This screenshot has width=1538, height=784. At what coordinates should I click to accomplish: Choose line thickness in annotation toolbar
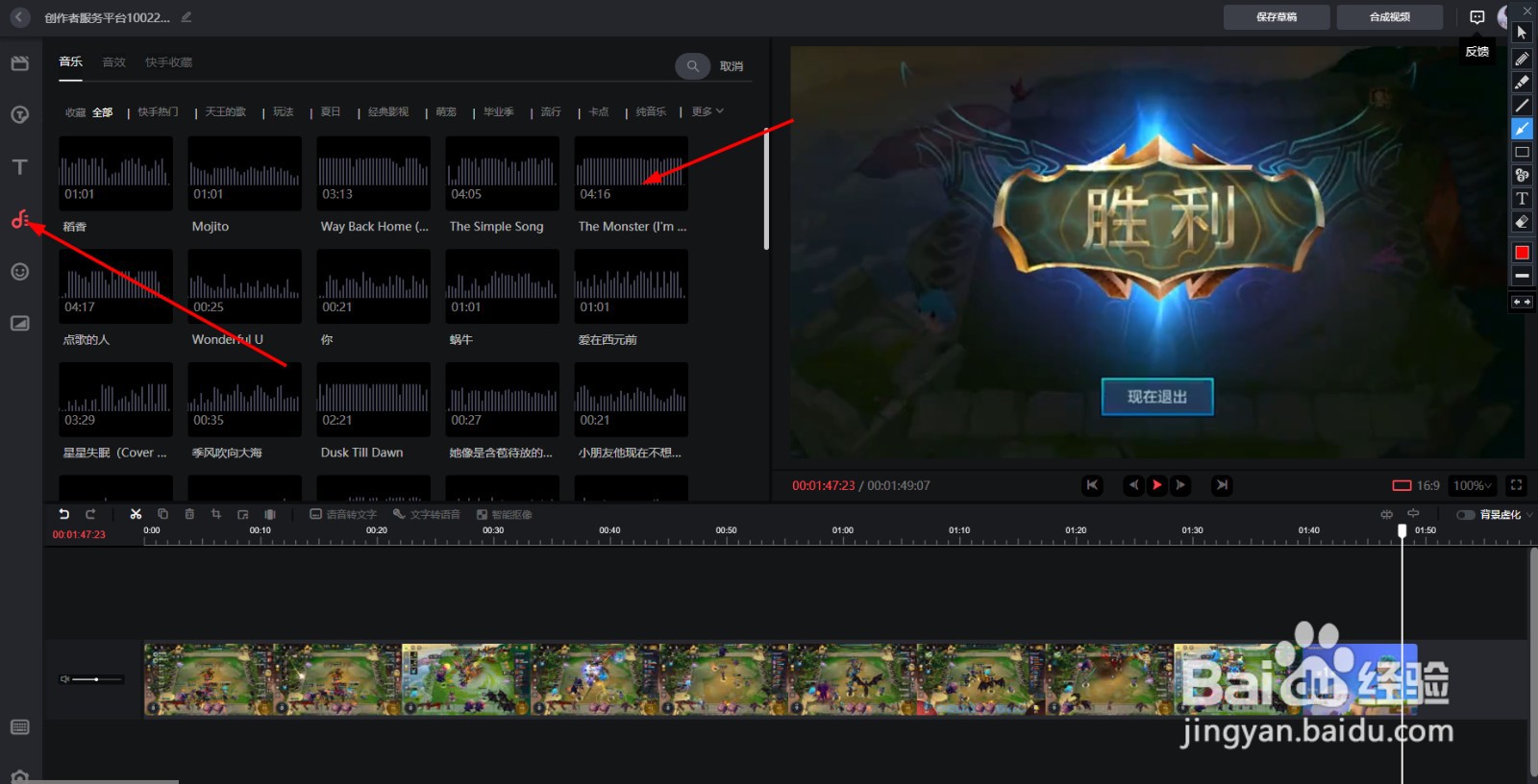point(1522,276)
